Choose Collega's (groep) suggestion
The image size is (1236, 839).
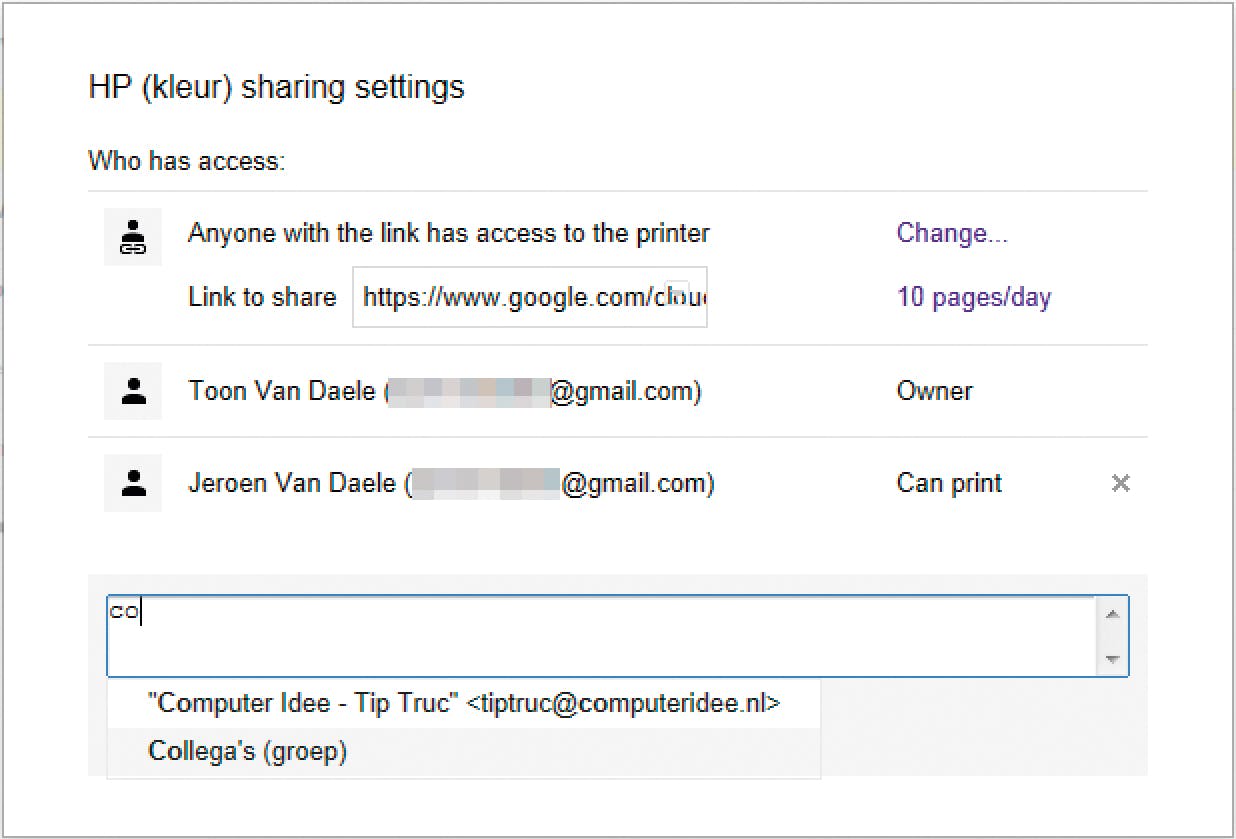247,752
